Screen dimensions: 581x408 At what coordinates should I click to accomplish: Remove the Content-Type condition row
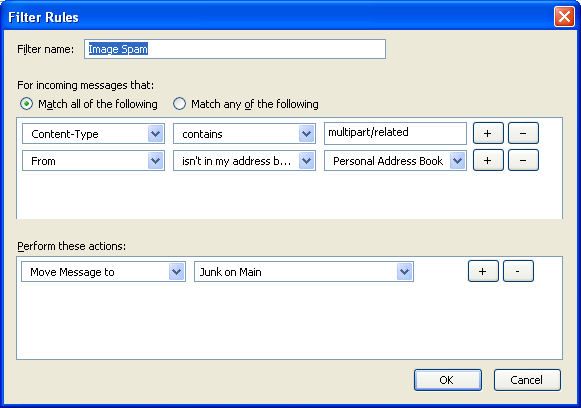523,133
